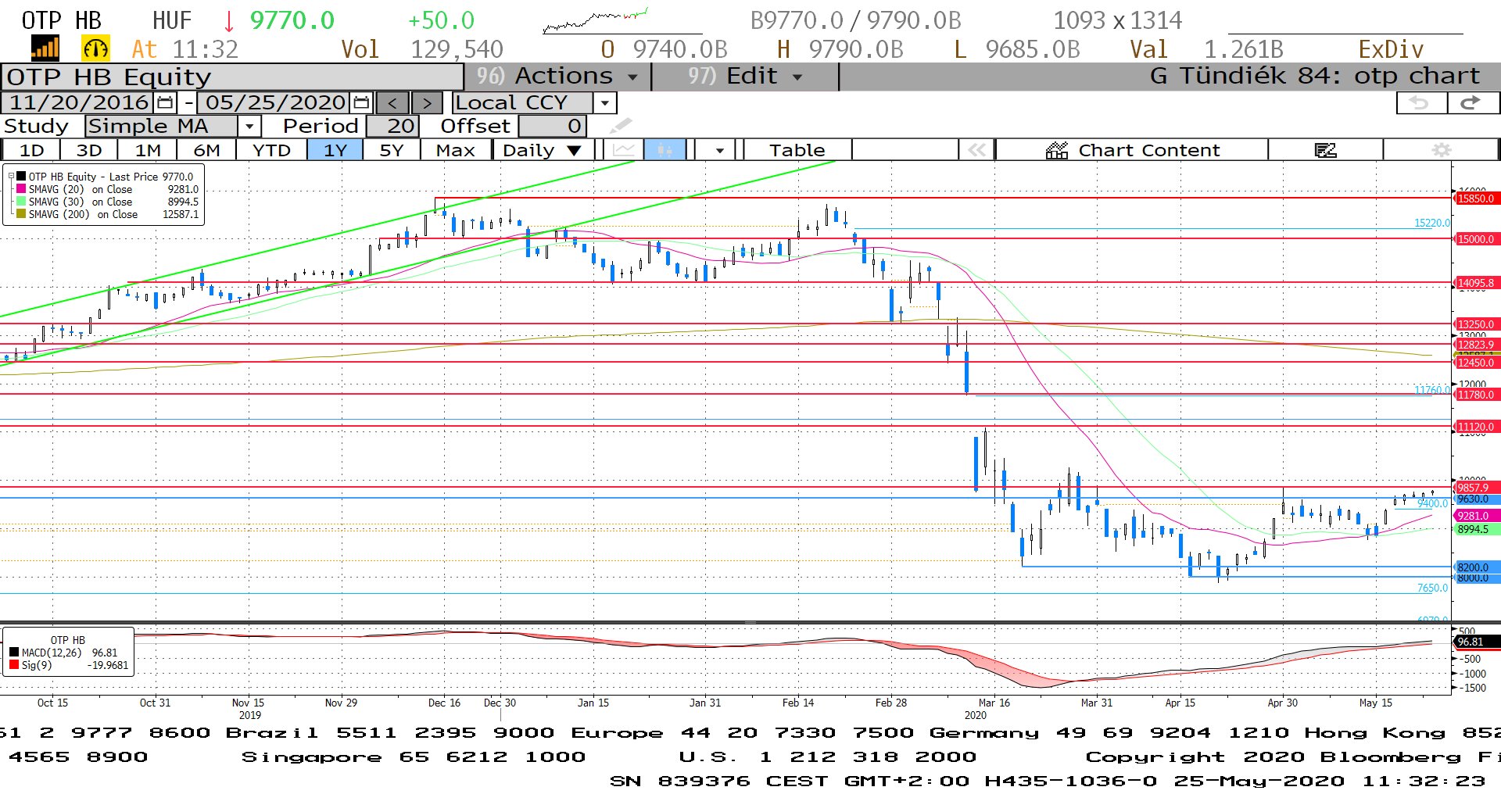
Task: Click the 96.81 MACD axis value label
Action: coord(1475,642)
